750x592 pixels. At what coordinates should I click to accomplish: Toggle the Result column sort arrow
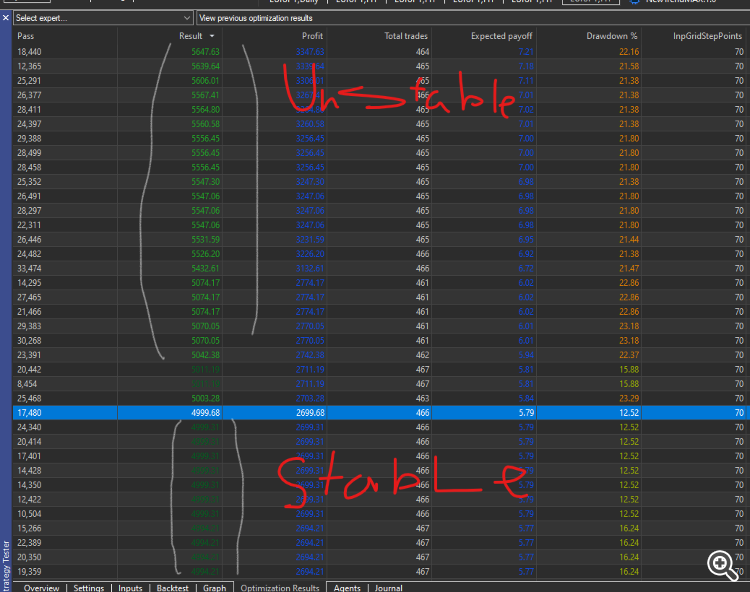[x=212, y=36]
